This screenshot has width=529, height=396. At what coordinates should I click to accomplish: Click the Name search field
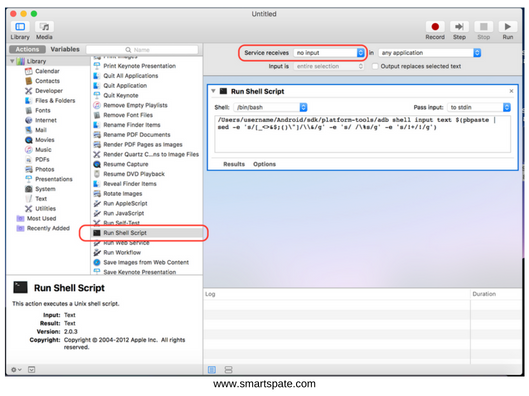pos(142,50)
